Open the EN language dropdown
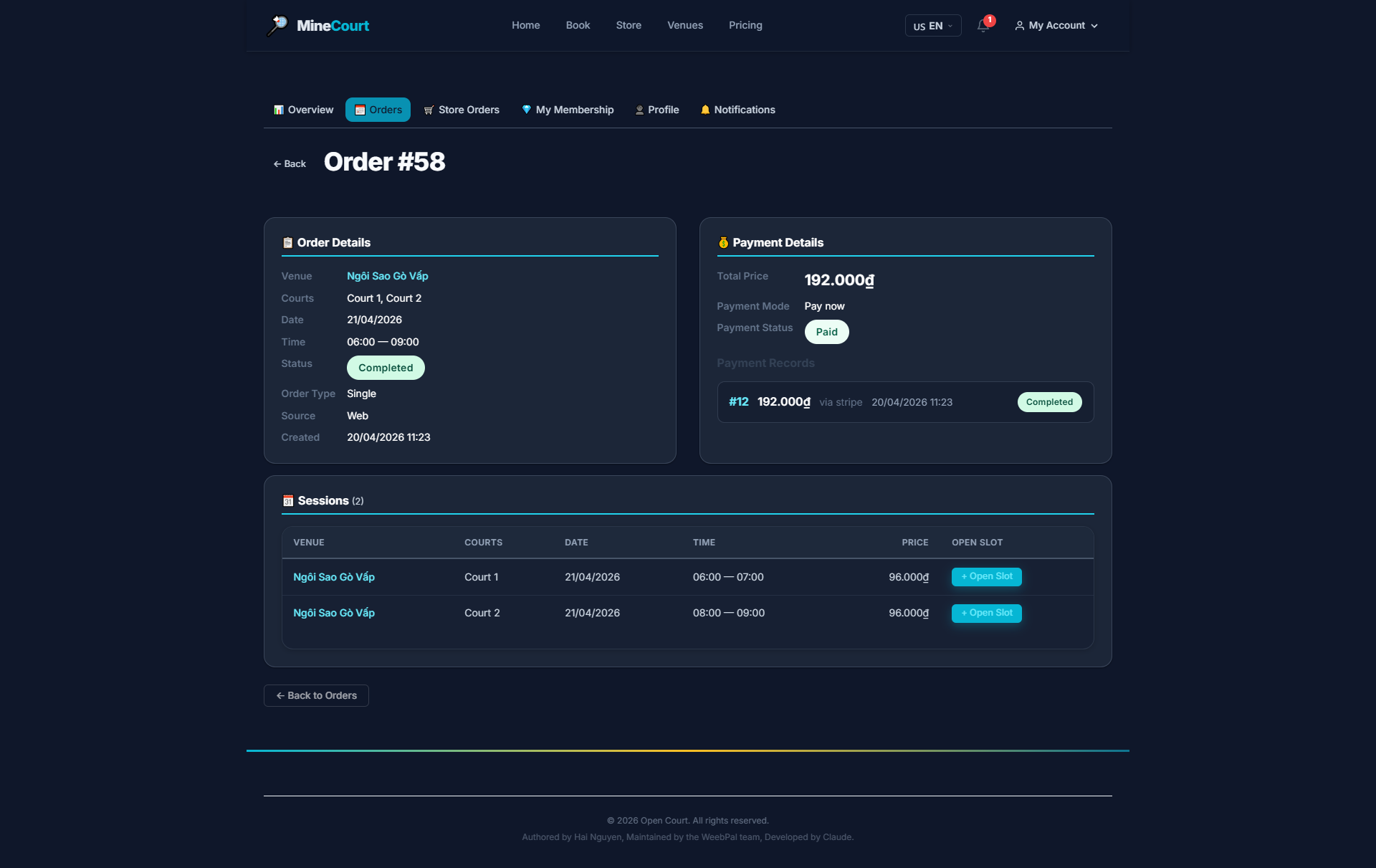The width and height of the screenshot is (1376, 868). pos(933,26)
